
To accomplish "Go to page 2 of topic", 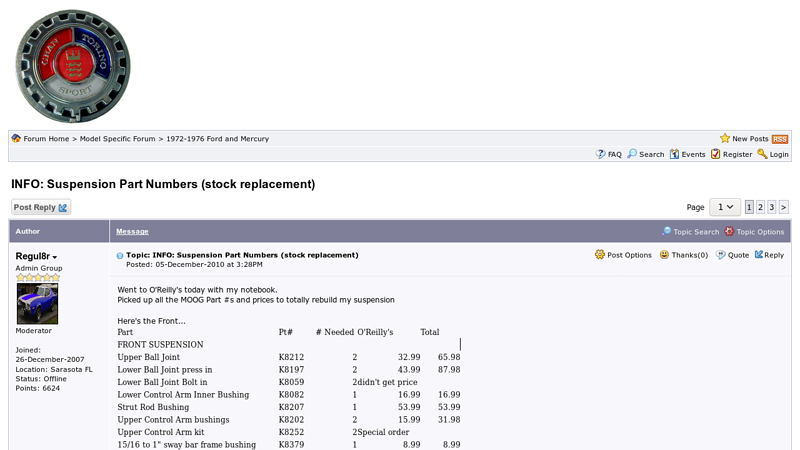I will click(x=760, y=207).
